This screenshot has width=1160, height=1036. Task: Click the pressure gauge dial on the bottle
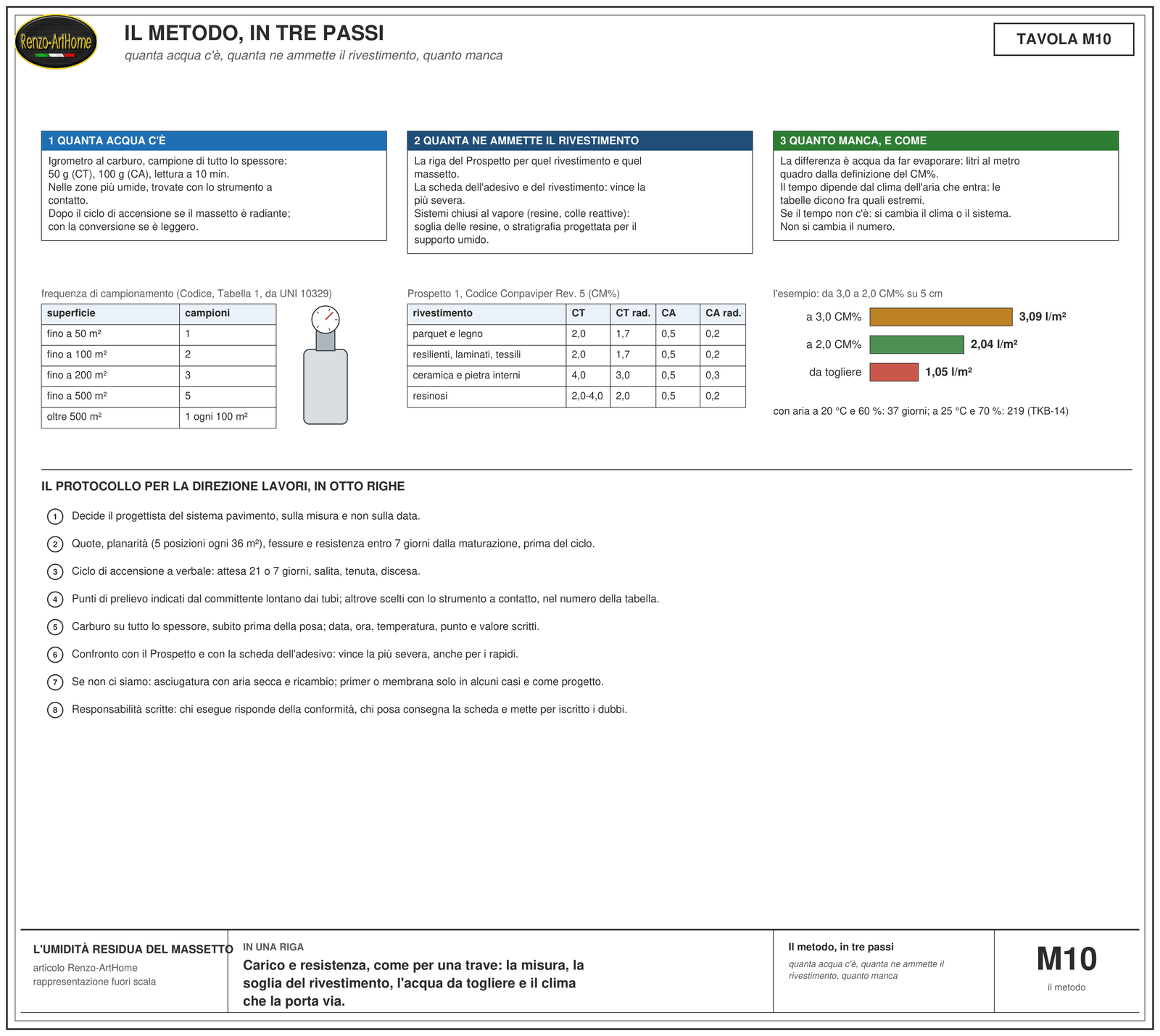point(326,319)
